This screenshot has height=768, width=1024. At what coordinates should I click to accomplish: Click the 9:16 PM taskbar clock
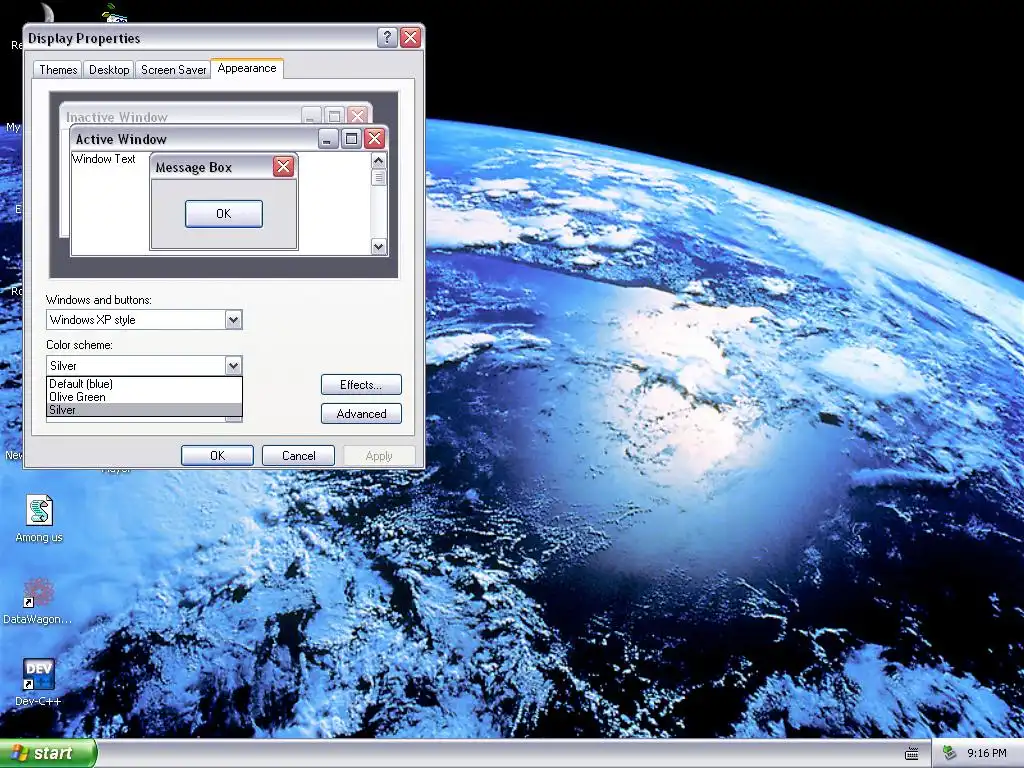pos(987,753)
